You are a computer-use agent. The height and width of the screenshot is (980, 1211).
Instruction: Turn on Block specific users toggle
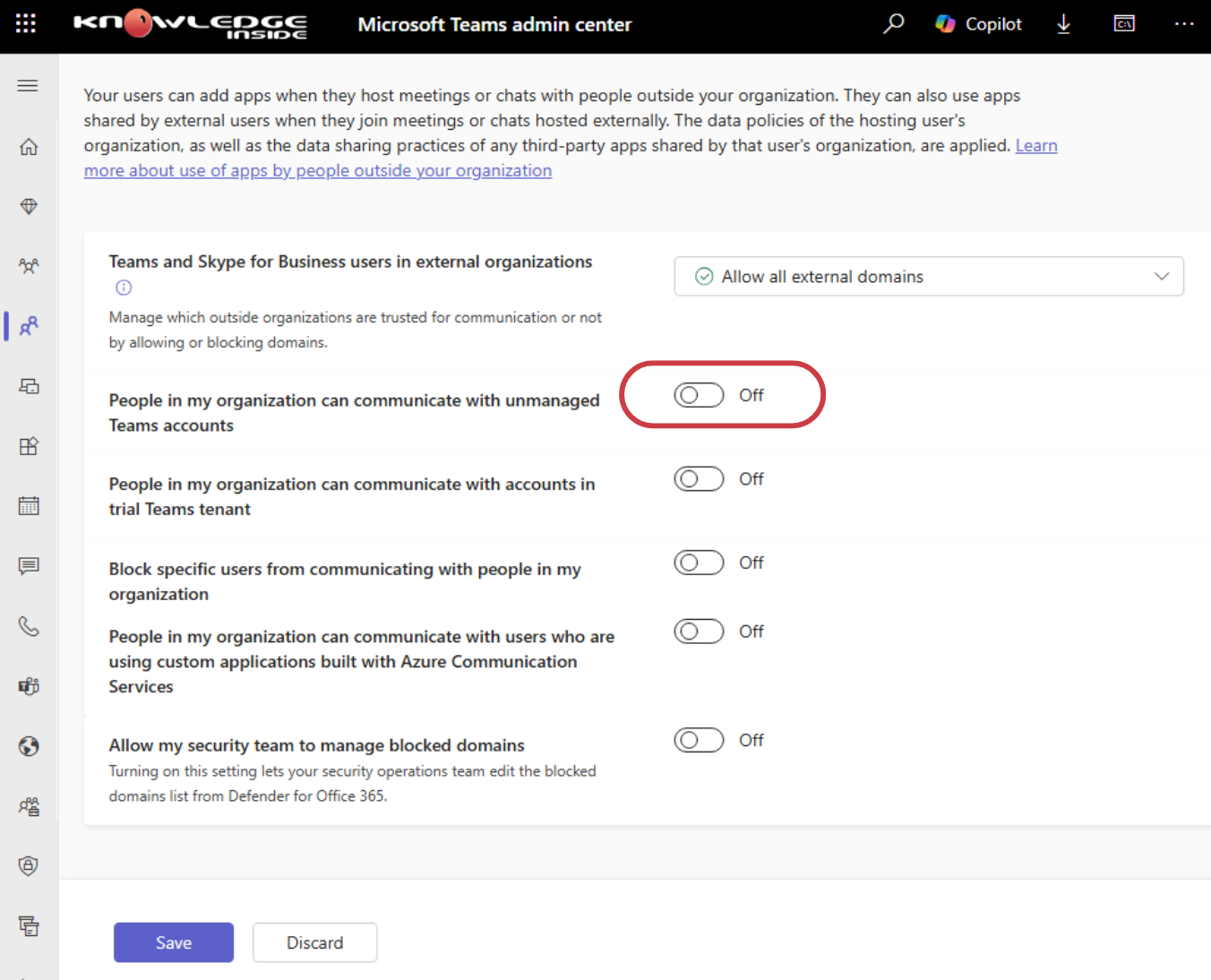tap(699, 563)
